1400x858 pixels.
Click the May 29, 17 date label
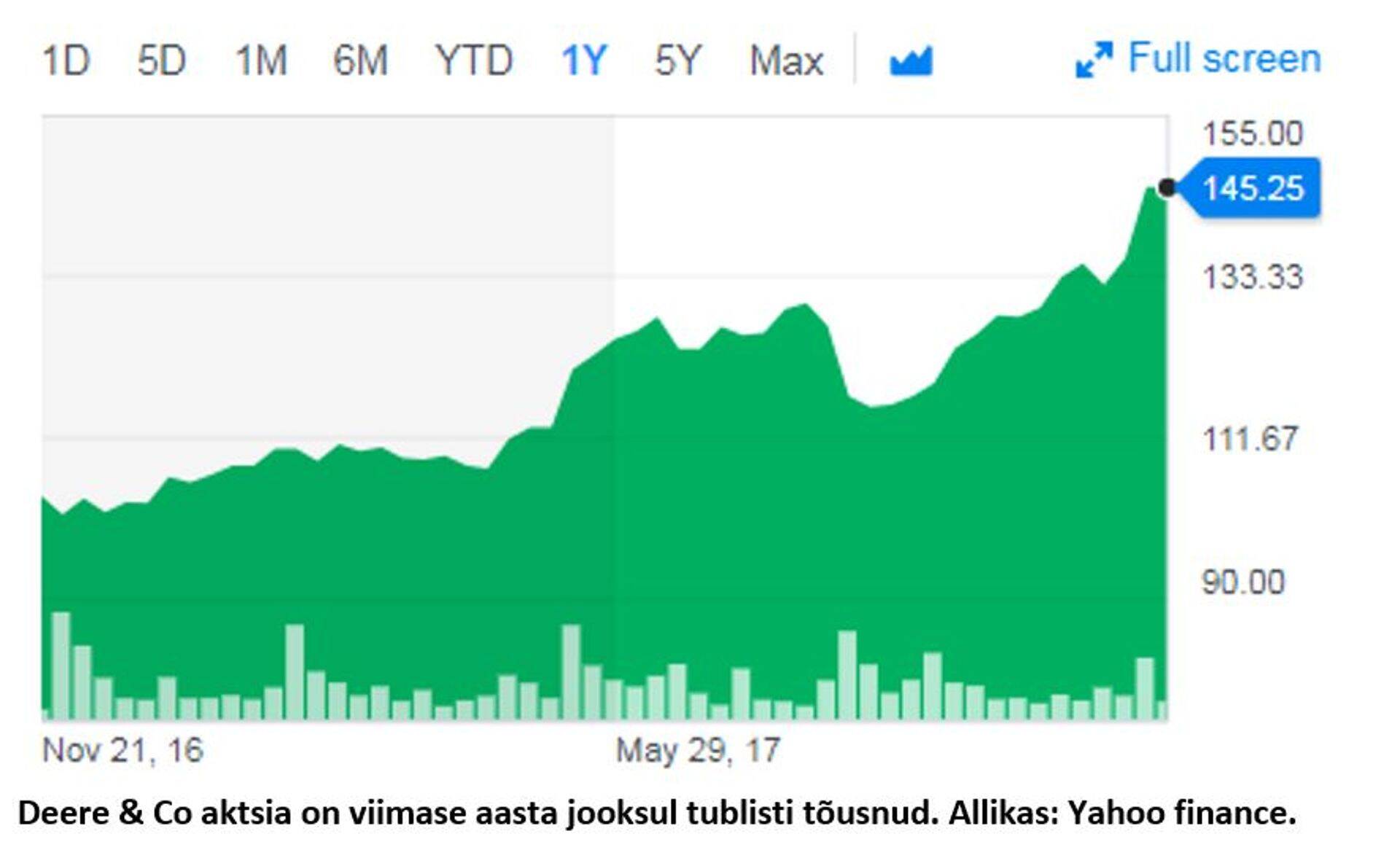click(698, 750)
